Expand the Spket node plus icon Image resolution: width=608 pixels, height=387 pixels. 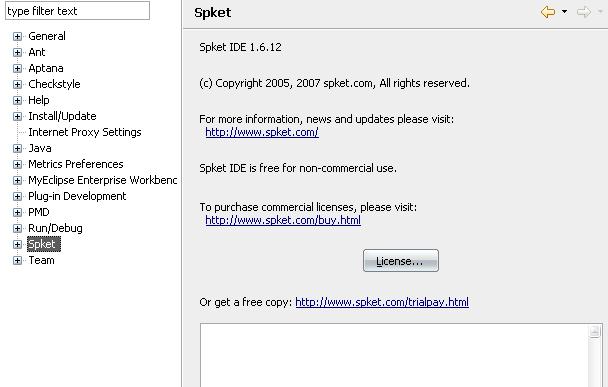17,244
